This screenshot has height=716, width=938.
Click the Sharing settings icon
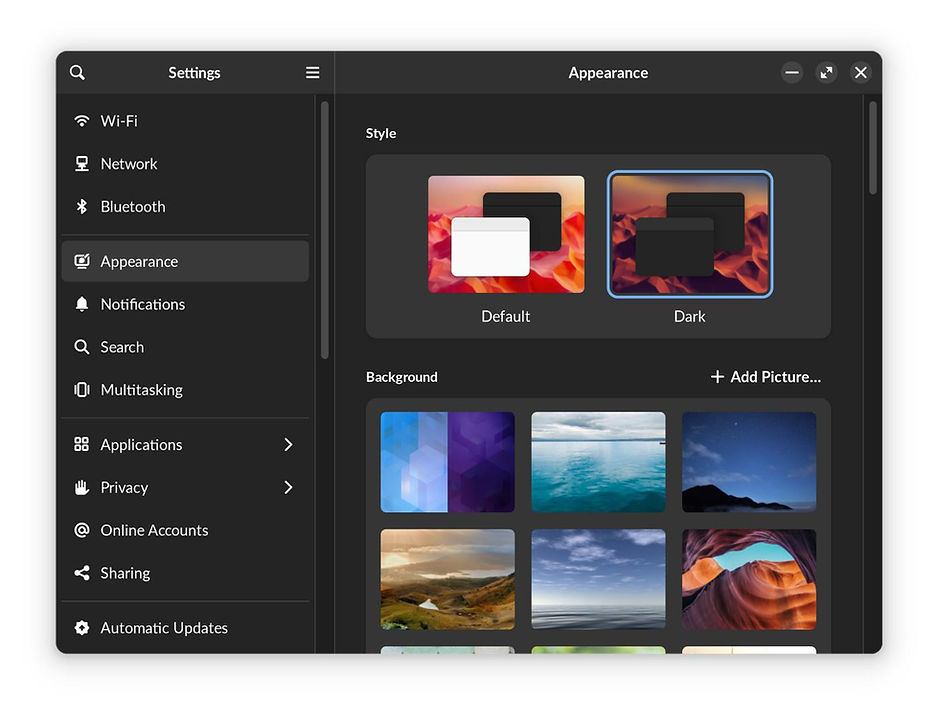81,572
